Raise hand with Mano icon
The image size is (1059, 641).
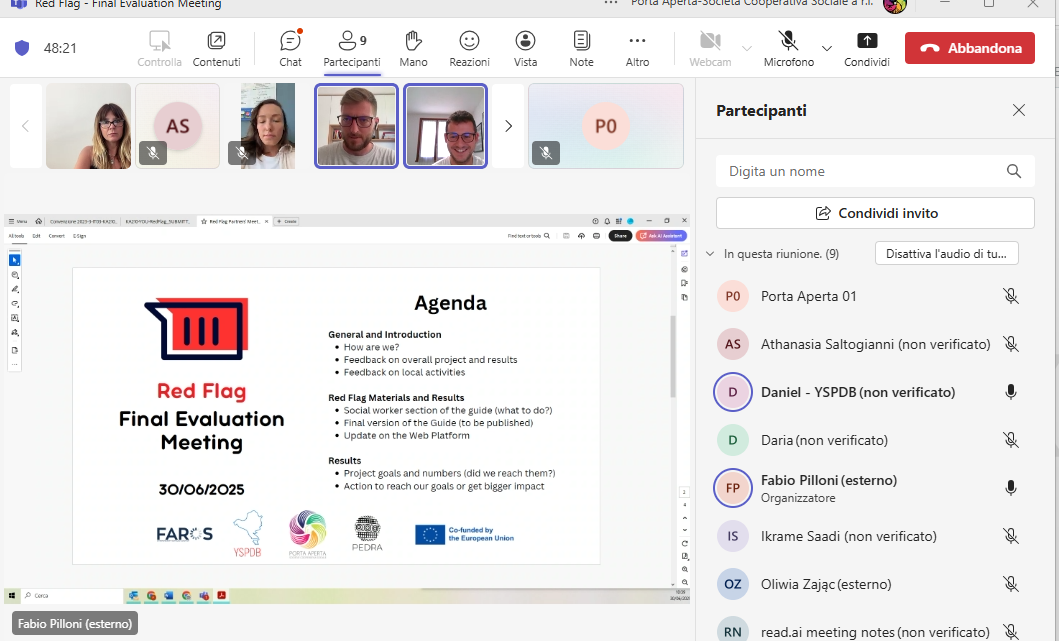(x=413, y=48)
